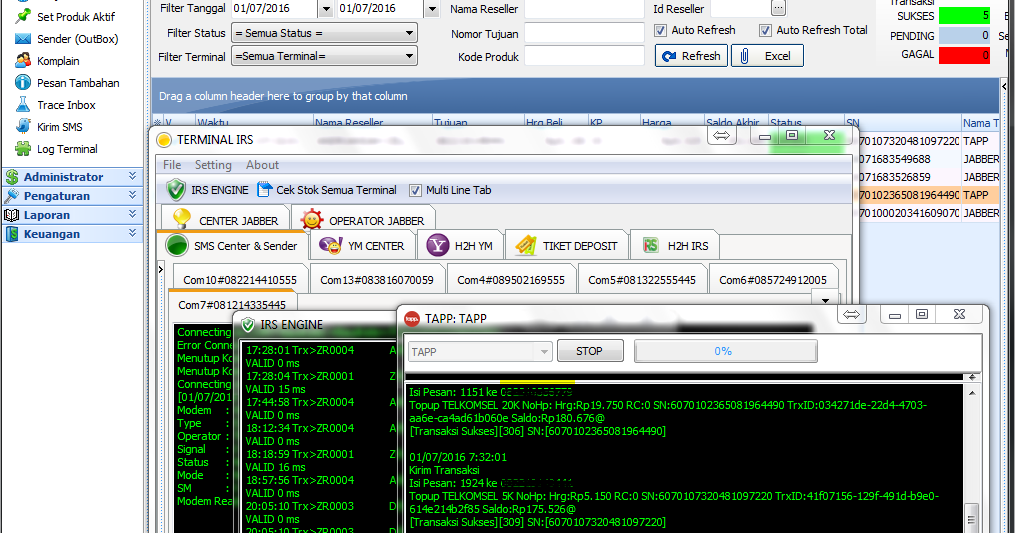1015x533 pixels.
Task: Click OPERATOR JABBER smiley gear icon
Action: click(311, 220)
